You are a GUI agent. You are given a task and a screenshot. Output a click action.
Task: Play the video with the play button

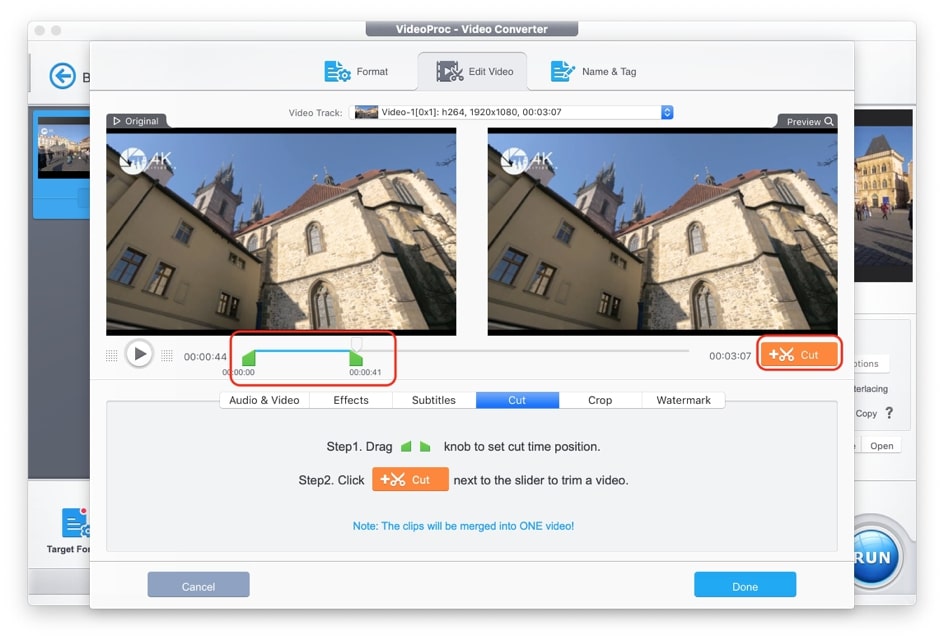[x=139, y=354]
